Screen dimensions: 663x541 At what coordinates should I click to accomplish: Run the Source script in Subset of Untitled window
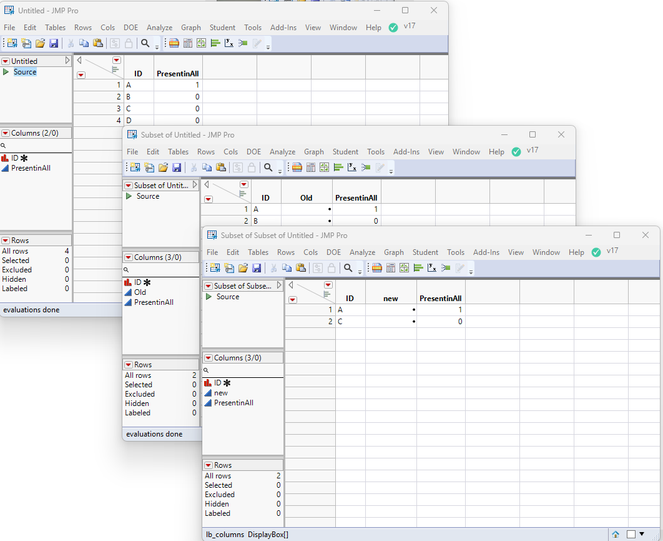click(x=129, y=196)
